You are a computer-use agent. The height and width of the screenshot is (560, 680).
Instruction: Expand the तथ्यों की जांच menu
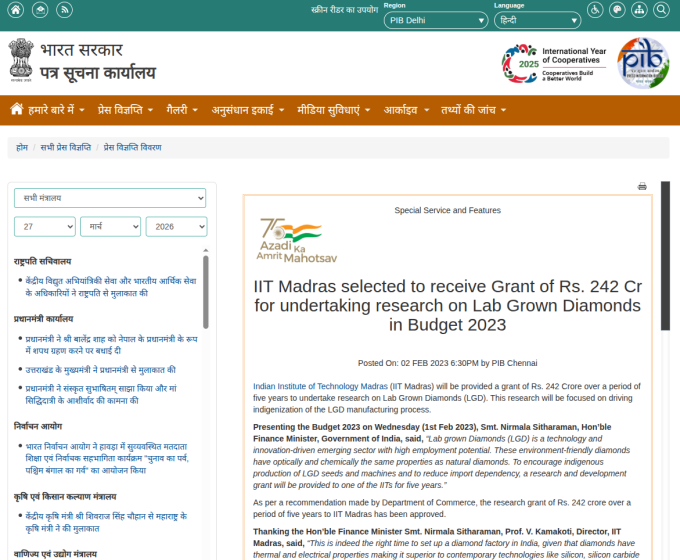[474, 110]
